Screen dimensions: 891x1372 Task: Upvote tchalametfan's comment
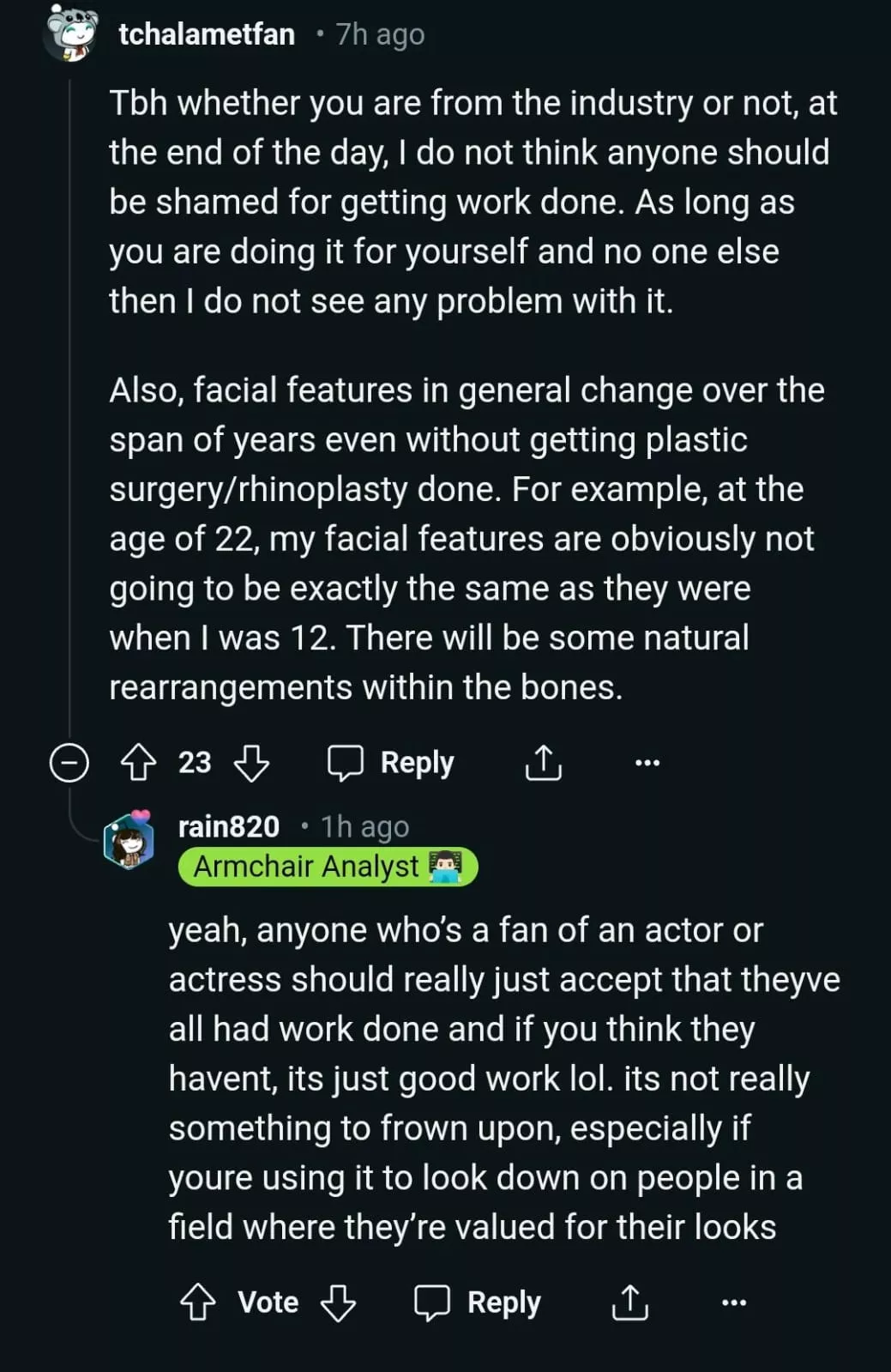[x=139, y=762]
